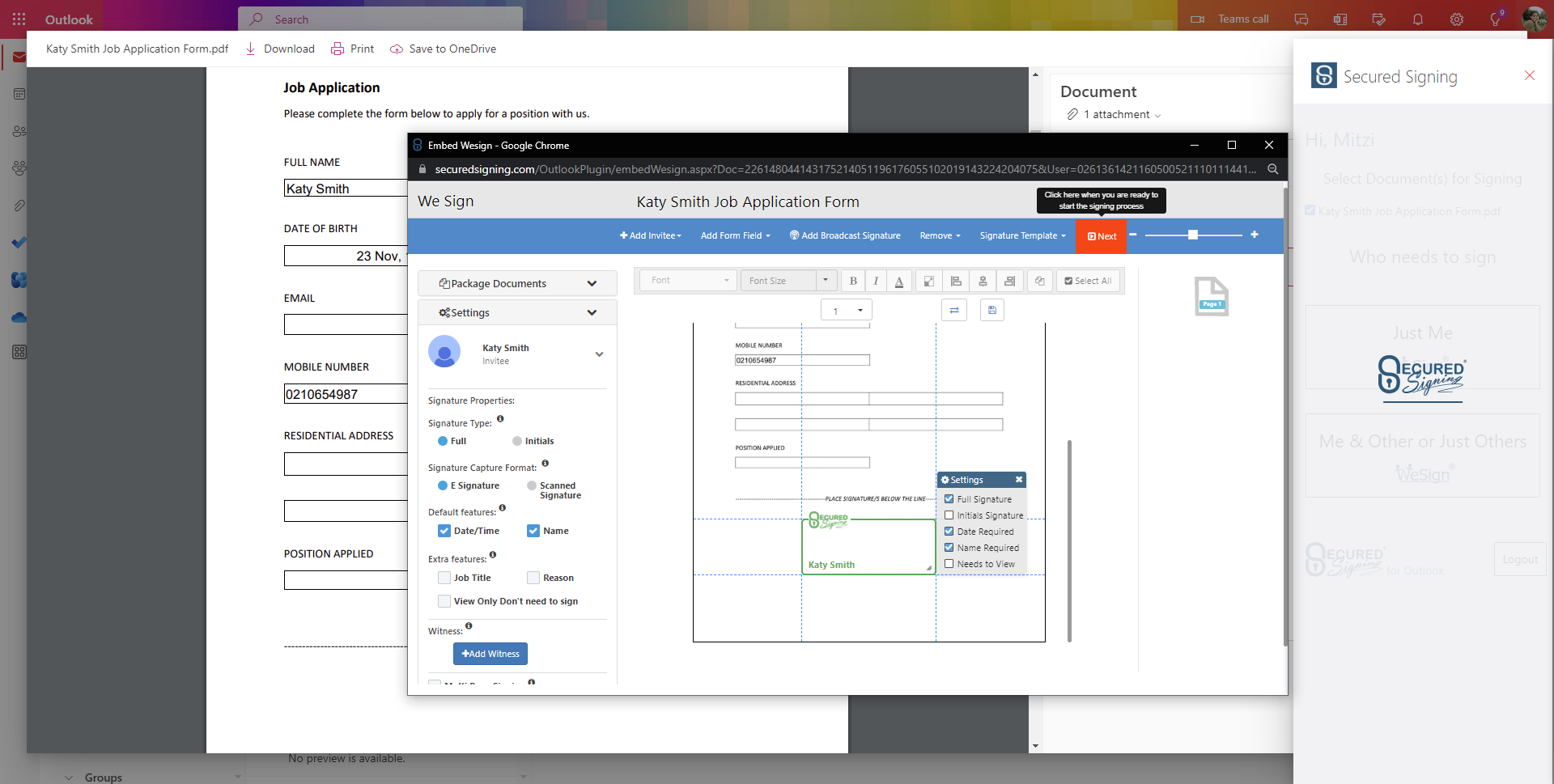Check Needs to View in the Settings popup

[x=949, y=564]
